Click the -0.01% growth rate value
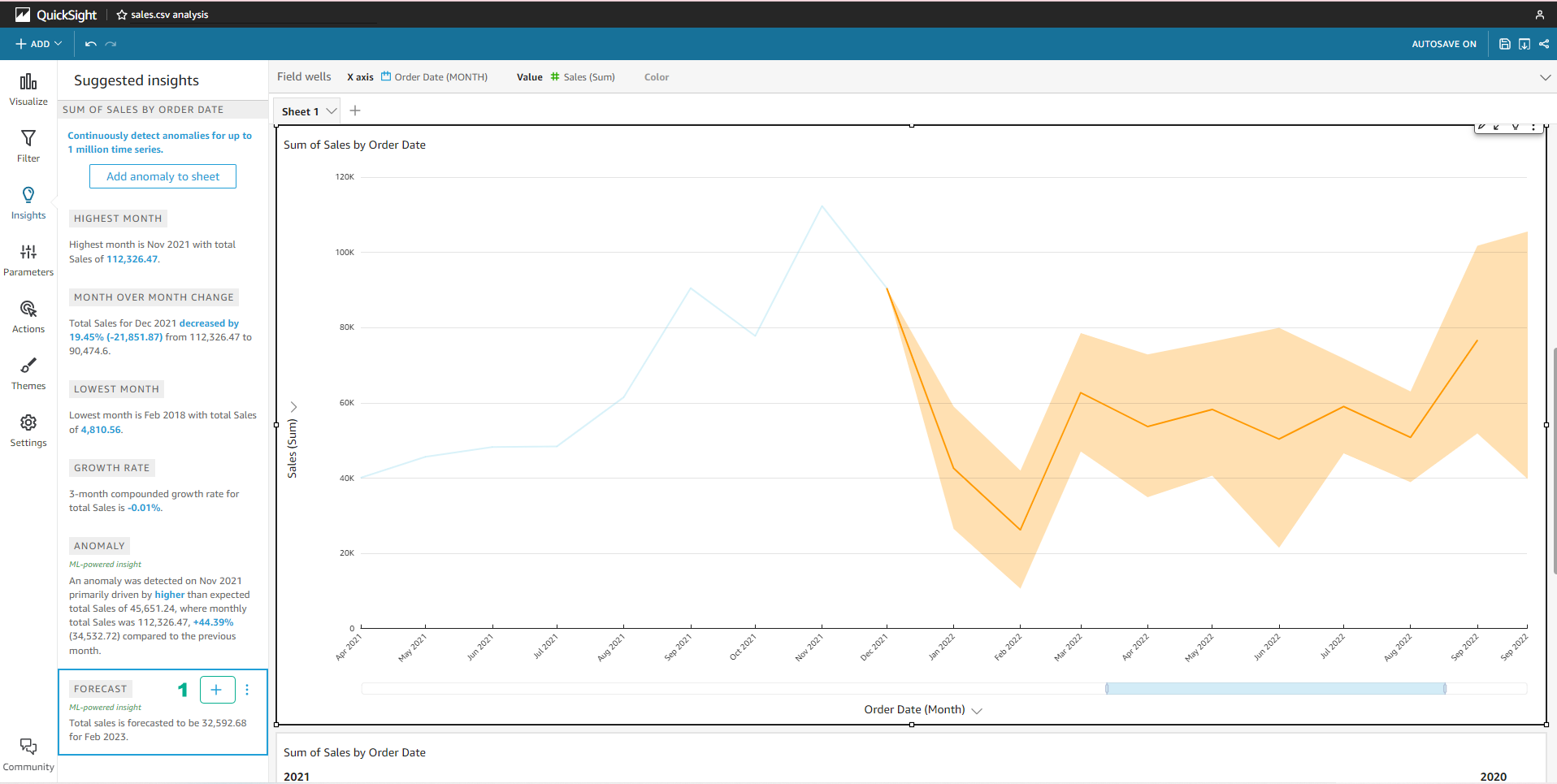This screenshot has height=784, width=1557. point(144,508)
